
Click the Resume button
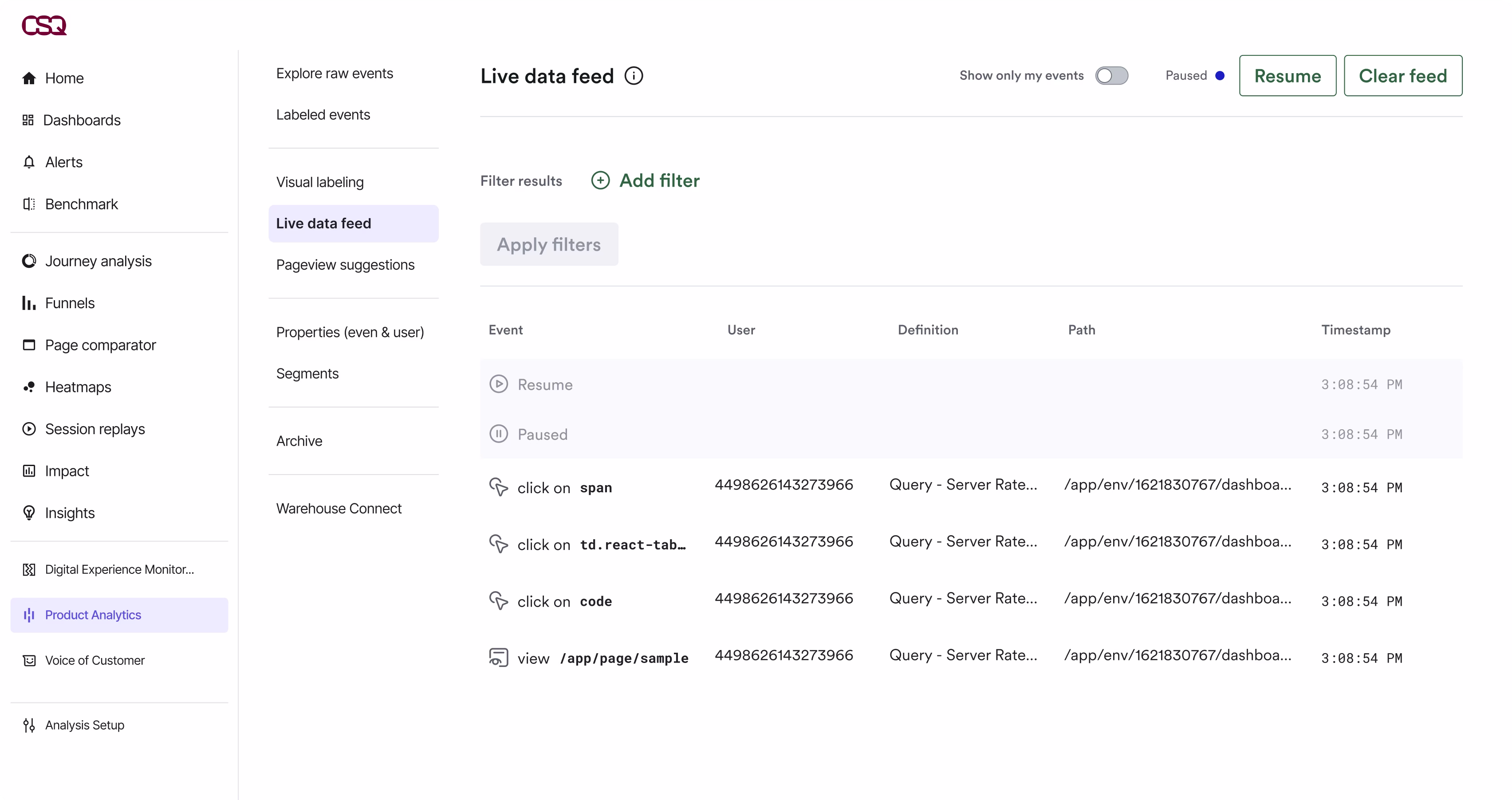point(1288,76)
